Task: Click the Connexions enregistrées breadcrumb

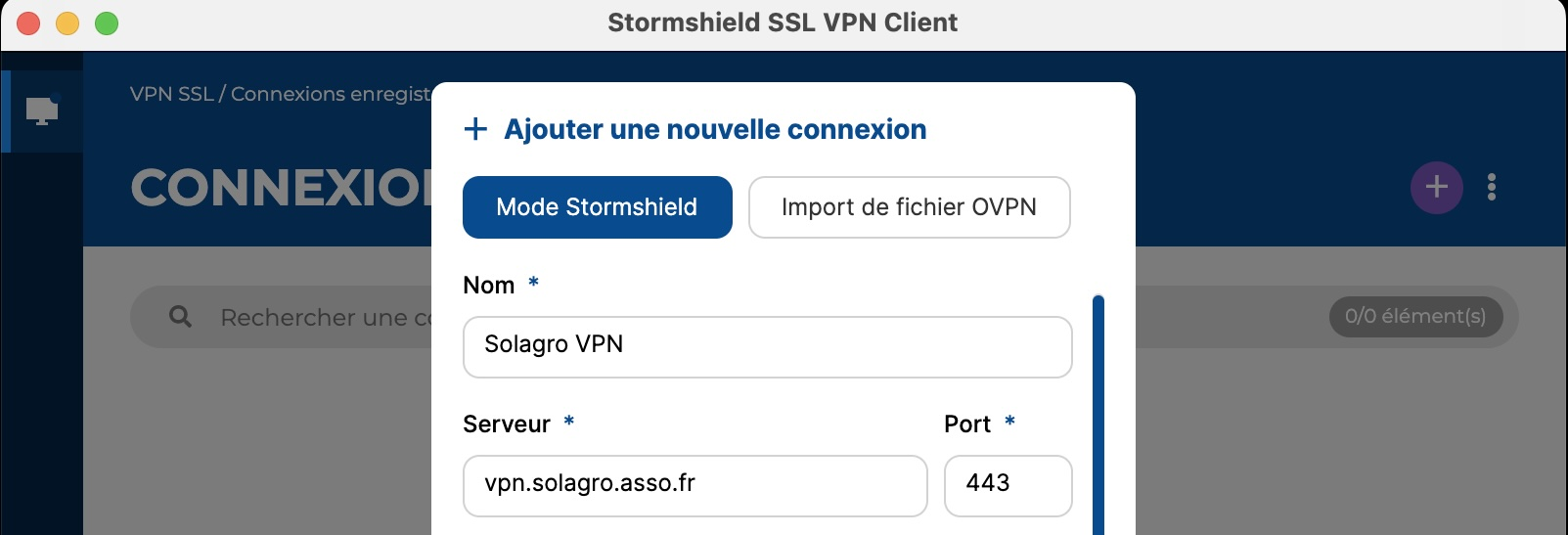Action: click(x=330, y=94)
